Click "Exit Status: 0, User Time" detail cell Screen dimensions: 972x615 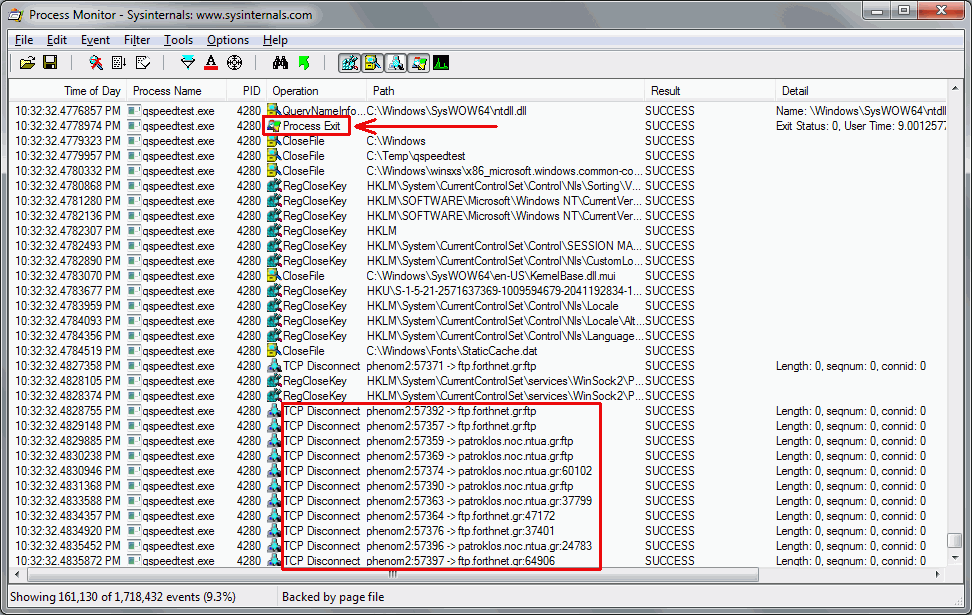pyautogui.click(x=861, y=126)
